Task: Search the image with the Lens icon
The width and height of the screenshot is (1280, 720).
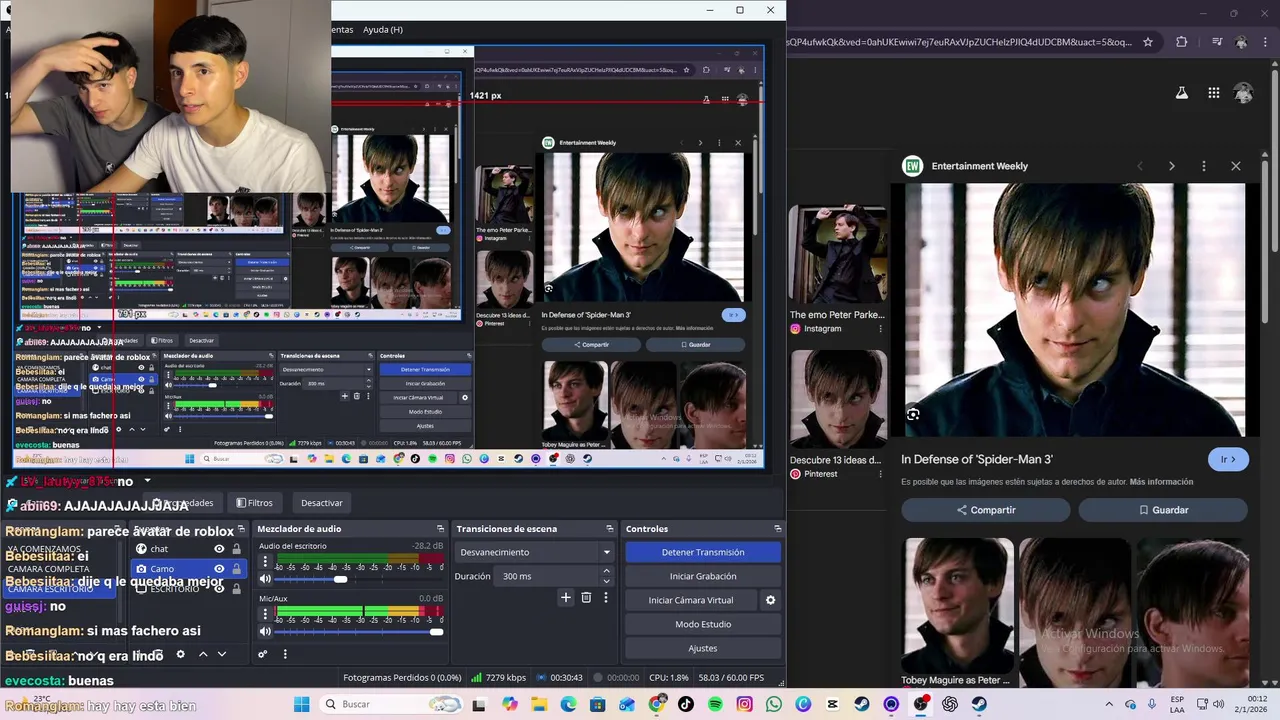Action: click(913, 414)
